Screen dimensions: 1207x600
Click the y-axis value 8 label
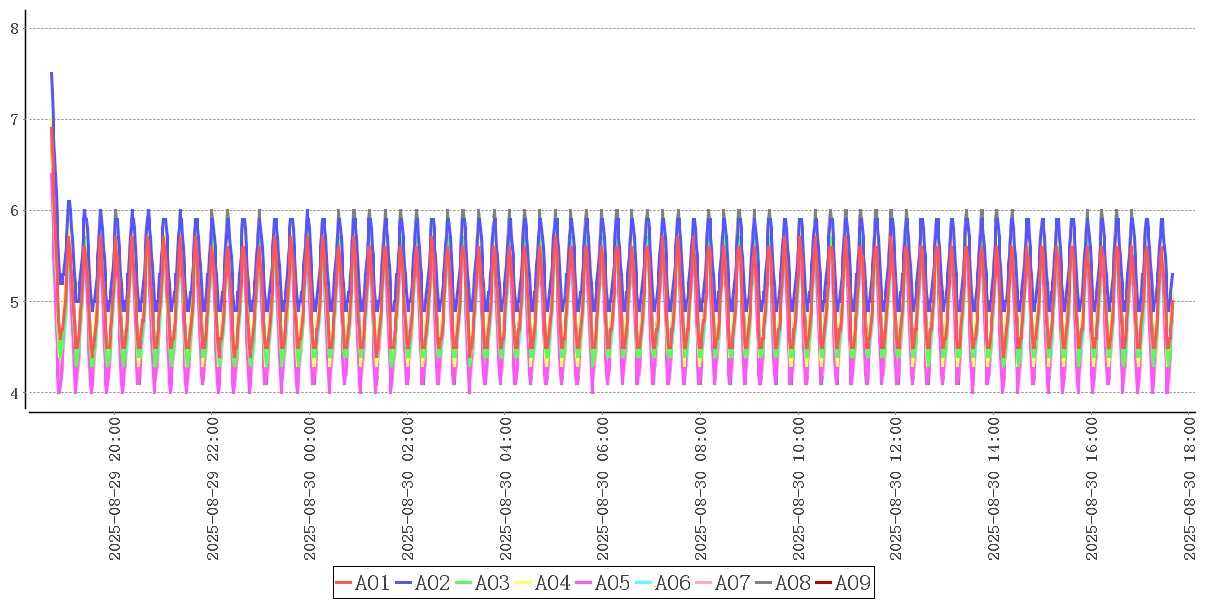tap(15, 29)
